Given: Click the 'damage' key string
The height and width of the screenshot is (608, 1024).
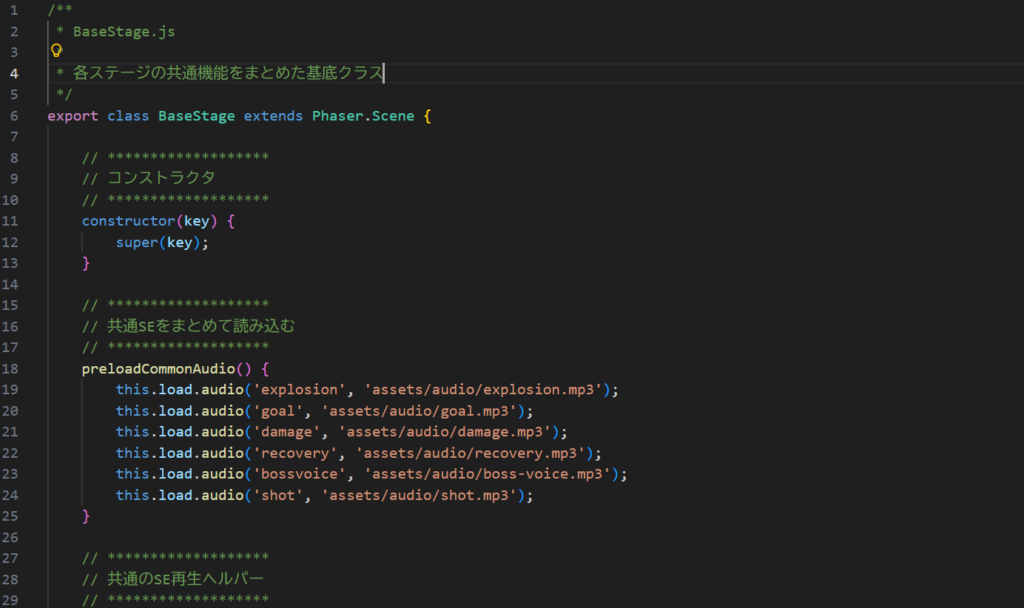Looking at the screenshot, I should click(x=285, y=432).
